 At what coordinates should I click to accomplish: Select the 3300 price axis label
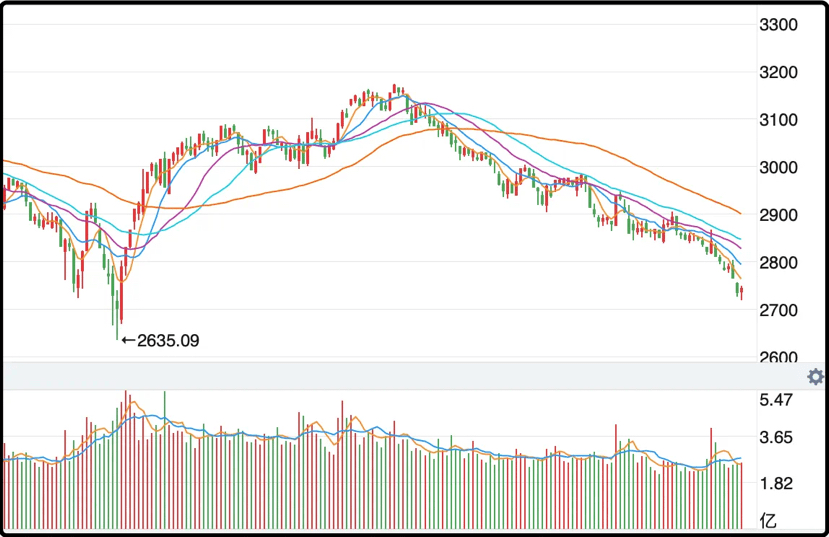(778, 25)
